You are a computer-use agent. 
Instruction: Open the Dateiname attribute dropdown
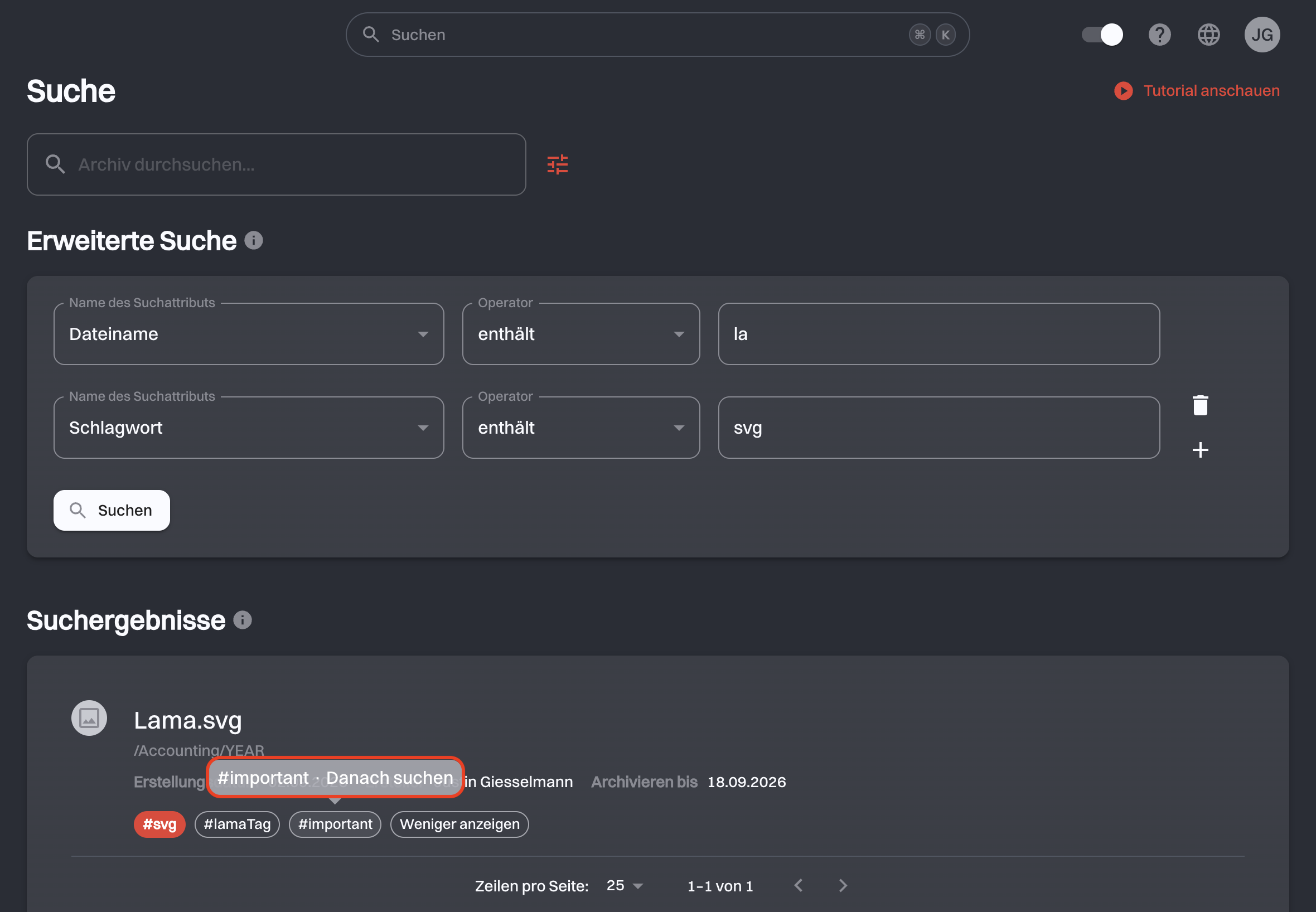tap(249, 334)
